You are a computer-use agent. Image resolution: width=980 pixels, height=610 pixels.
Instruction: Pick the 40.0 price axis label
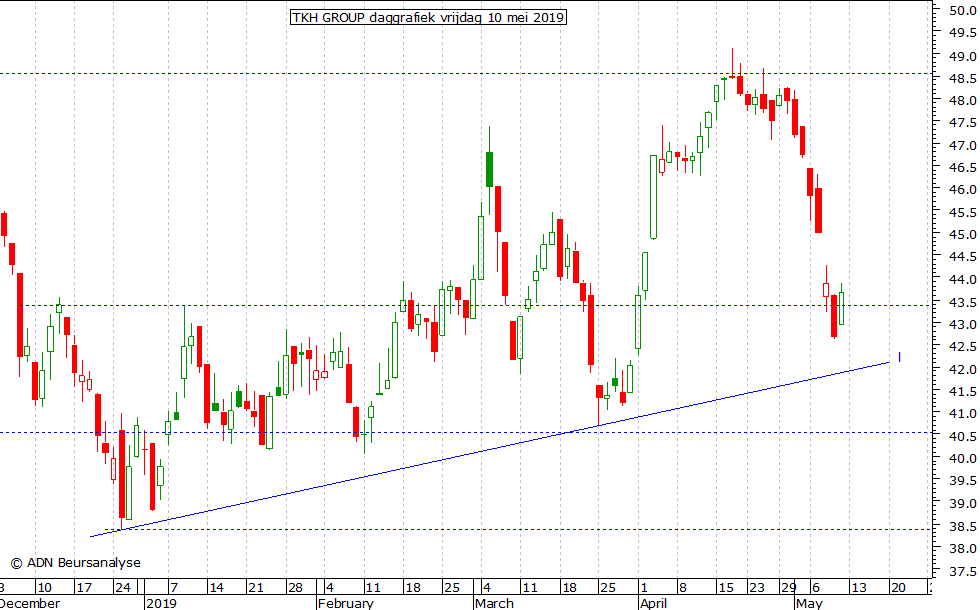[962, 459]
